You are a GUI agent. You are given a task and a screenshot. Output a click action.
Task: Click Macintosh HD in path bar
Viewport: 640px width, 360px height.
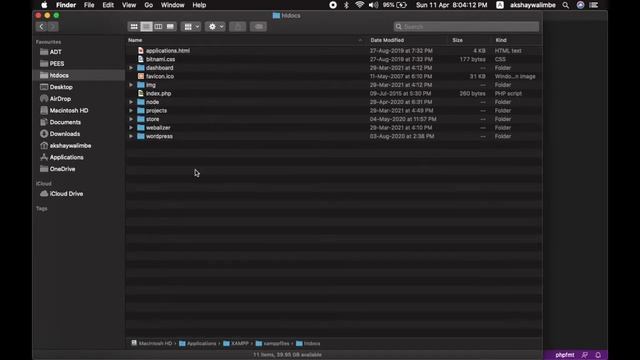(x=151, y=343)
